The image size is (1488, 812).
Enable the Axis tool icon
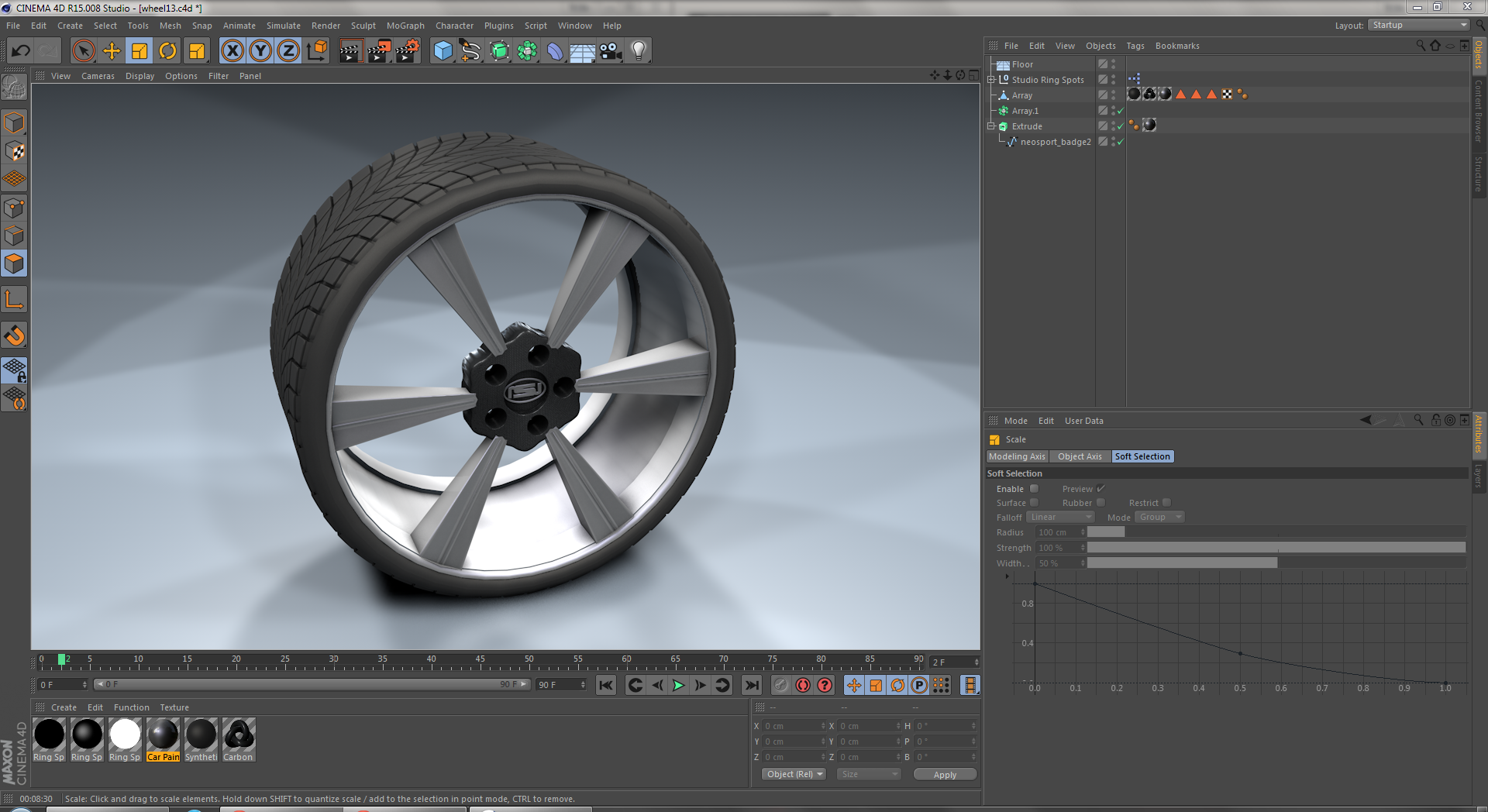click(14, 300)
